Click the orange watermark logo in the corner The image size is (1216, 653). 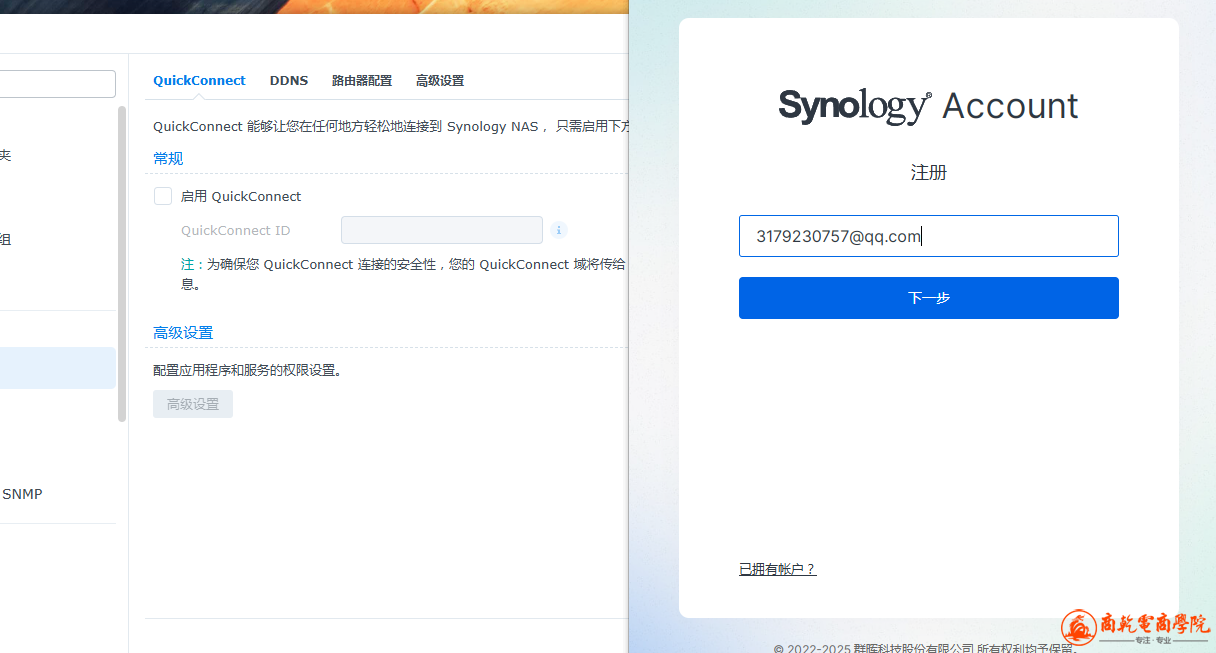point(1135,628)
